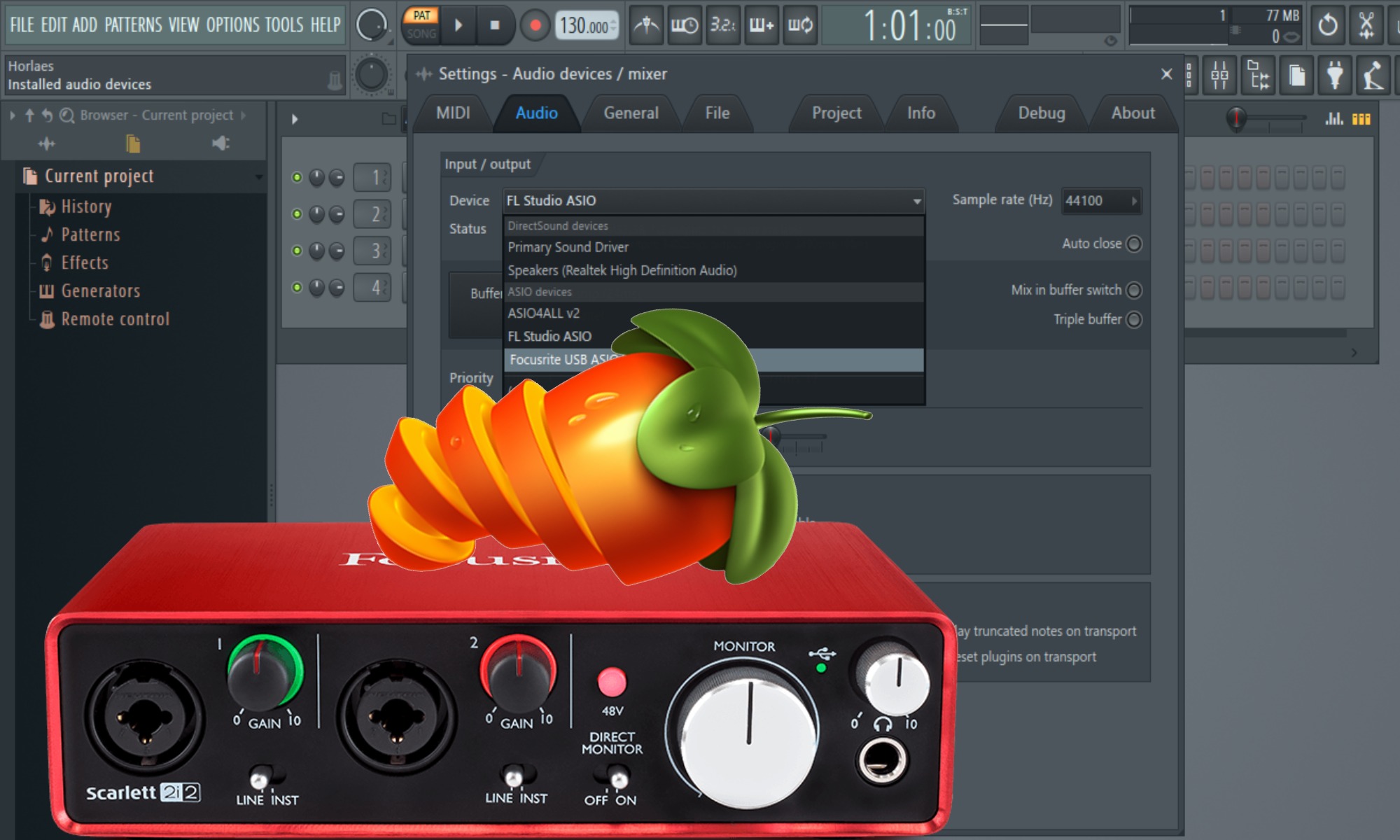Open the ADD menu
Viewport: 1400px width, 840px height.
[85, 25]
